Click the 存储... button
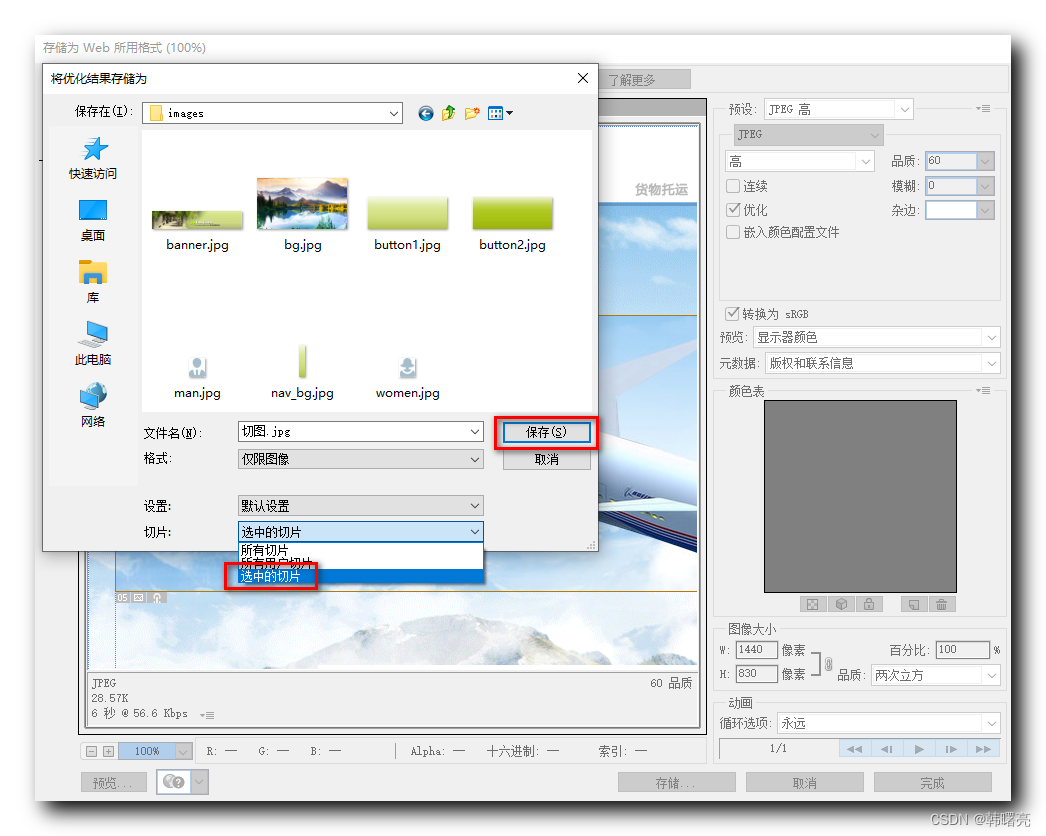1046x836 pixels. coord(676,783)
